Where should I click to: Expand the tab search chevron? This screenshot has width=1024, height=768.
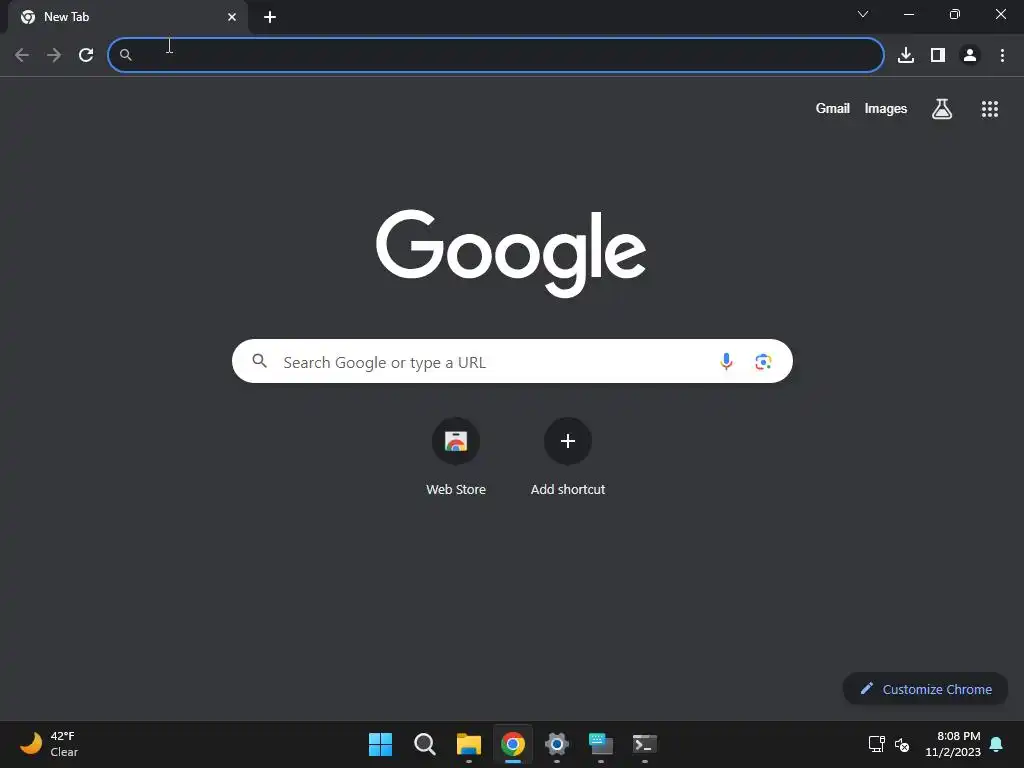tap(863, 14)
